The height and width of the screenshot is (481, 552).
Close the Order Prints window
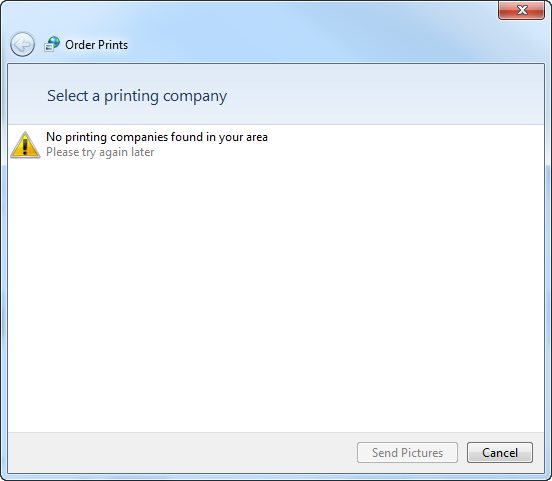pos(521,10)
